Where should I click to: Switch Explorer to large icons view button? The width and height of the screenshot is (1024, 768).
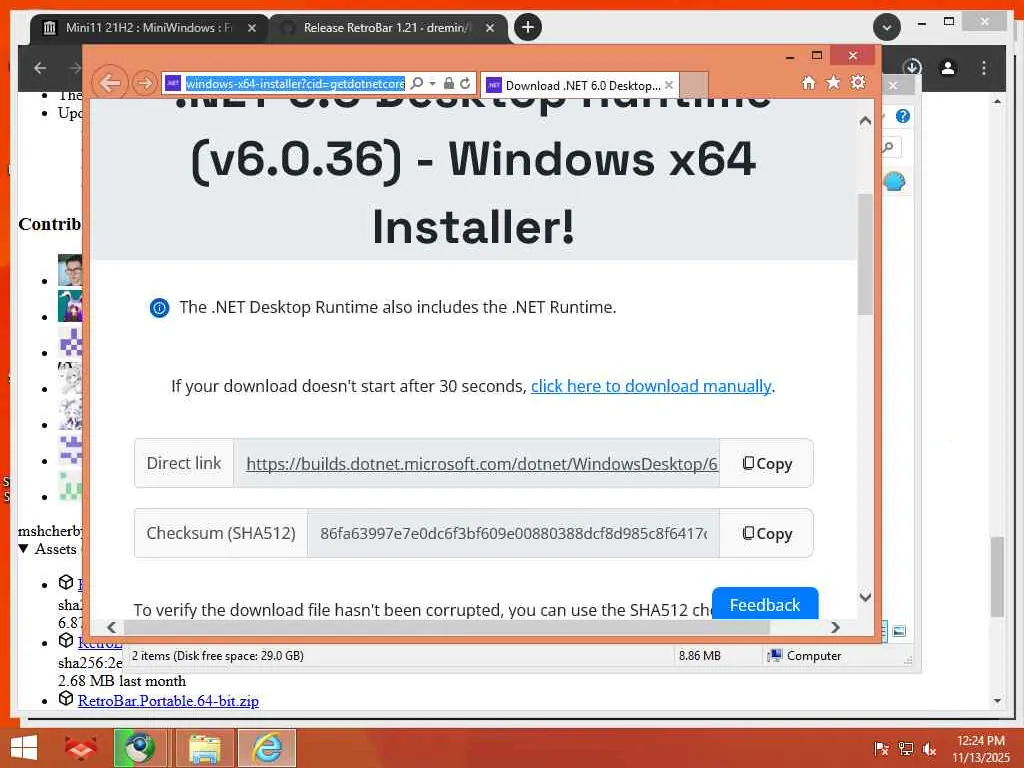click(x=899, y=631)
